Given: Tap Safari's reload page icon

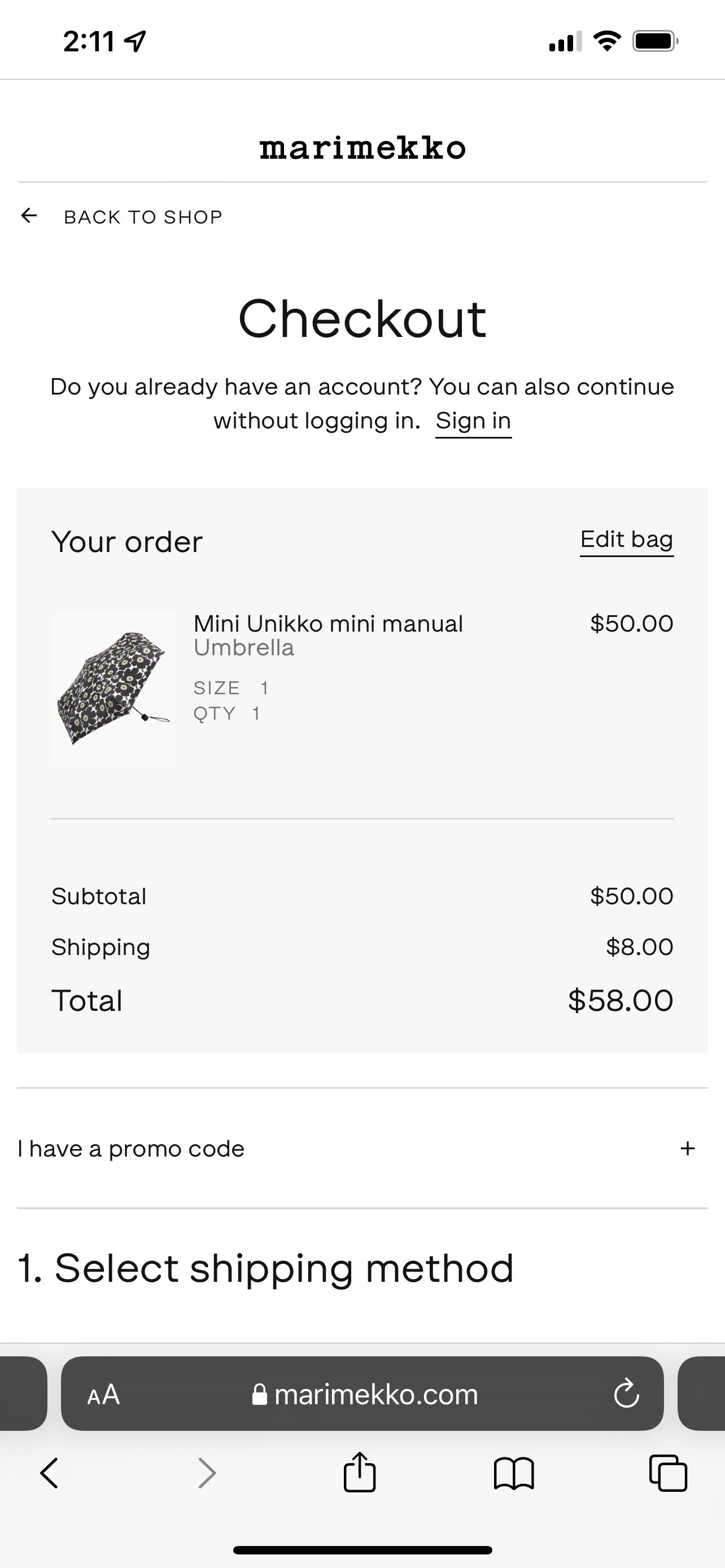Looking at the screenshot, I should 626,1394.
